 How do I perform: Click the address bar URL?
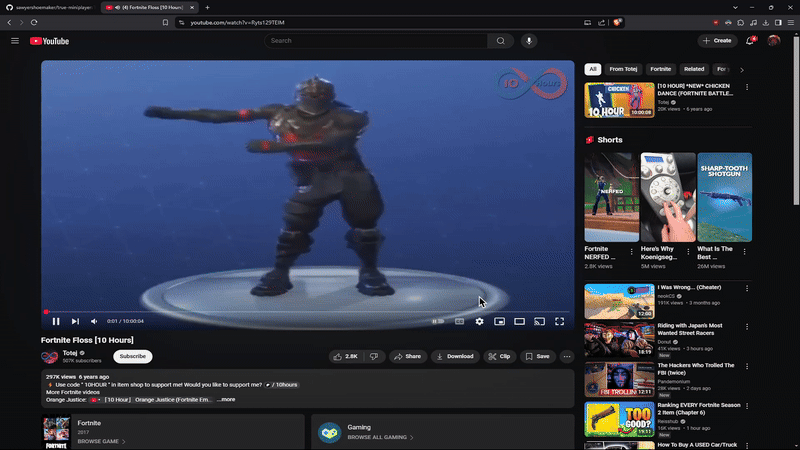coord(237,22)
